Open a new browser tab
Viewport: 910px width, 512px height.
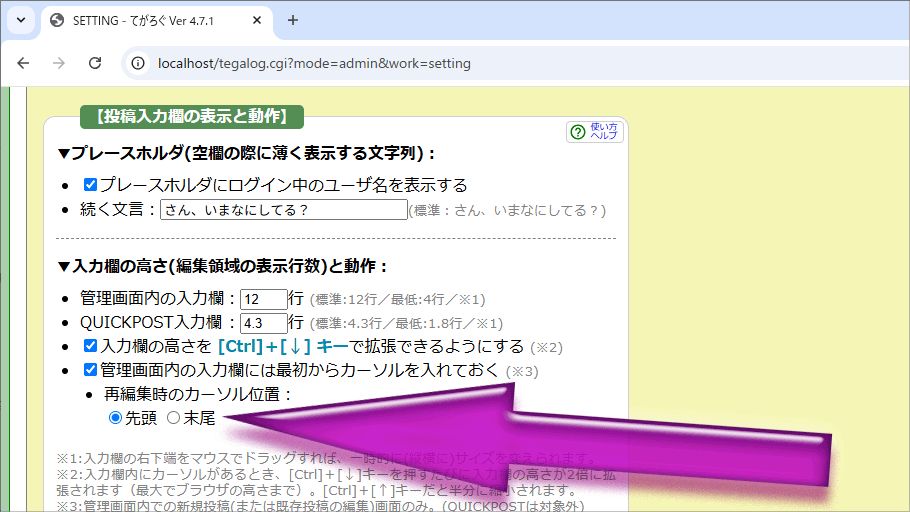click(293, 20)
